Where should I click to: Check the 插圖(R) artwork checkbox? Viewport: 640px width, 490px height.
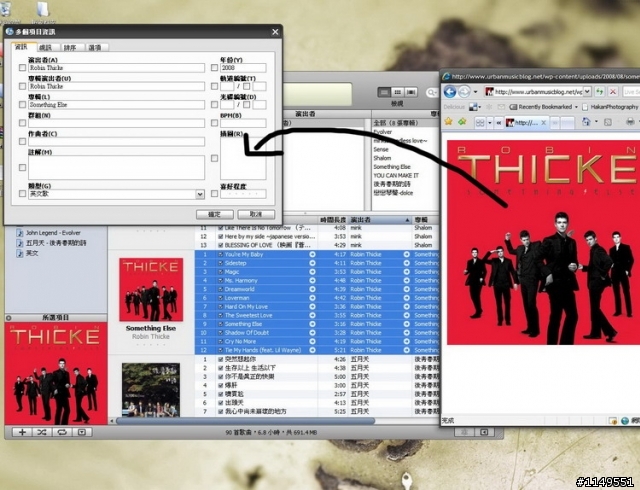(x=214, y=158)
